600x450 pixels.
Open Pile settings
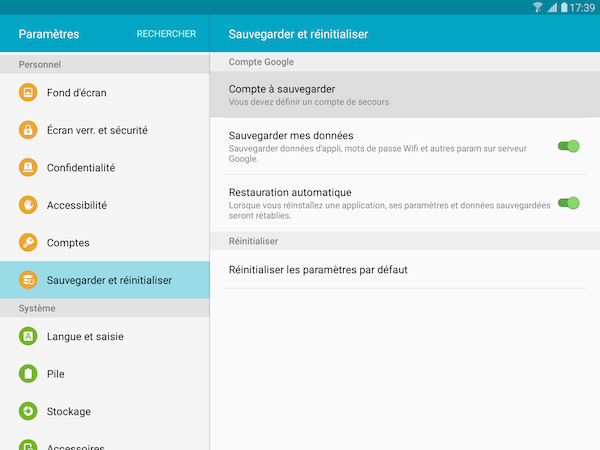pyautogui.click(x=105, y=373)
